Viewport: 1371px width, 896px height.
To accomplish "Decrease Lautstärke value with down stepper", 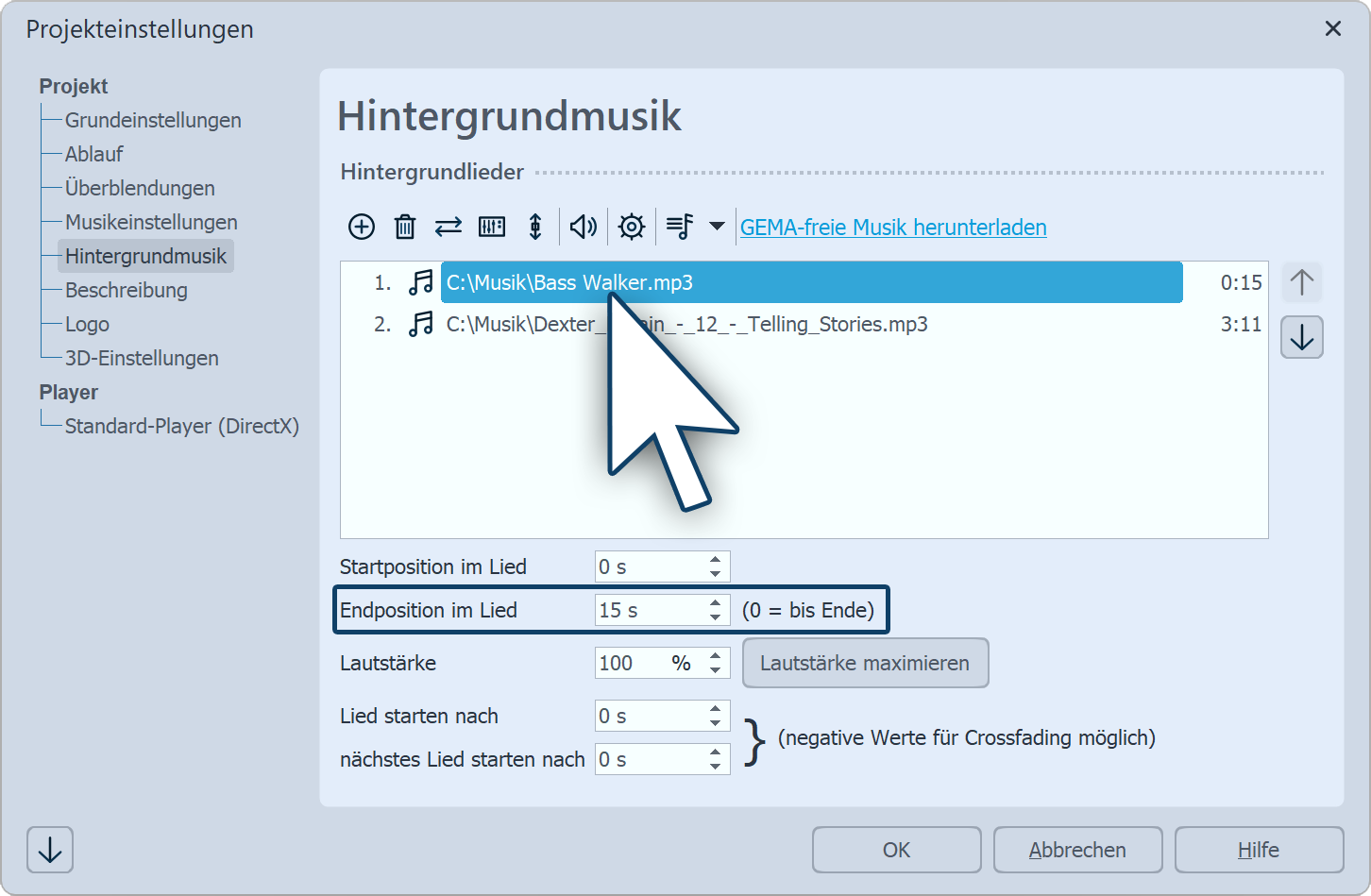I will point(716,670).
